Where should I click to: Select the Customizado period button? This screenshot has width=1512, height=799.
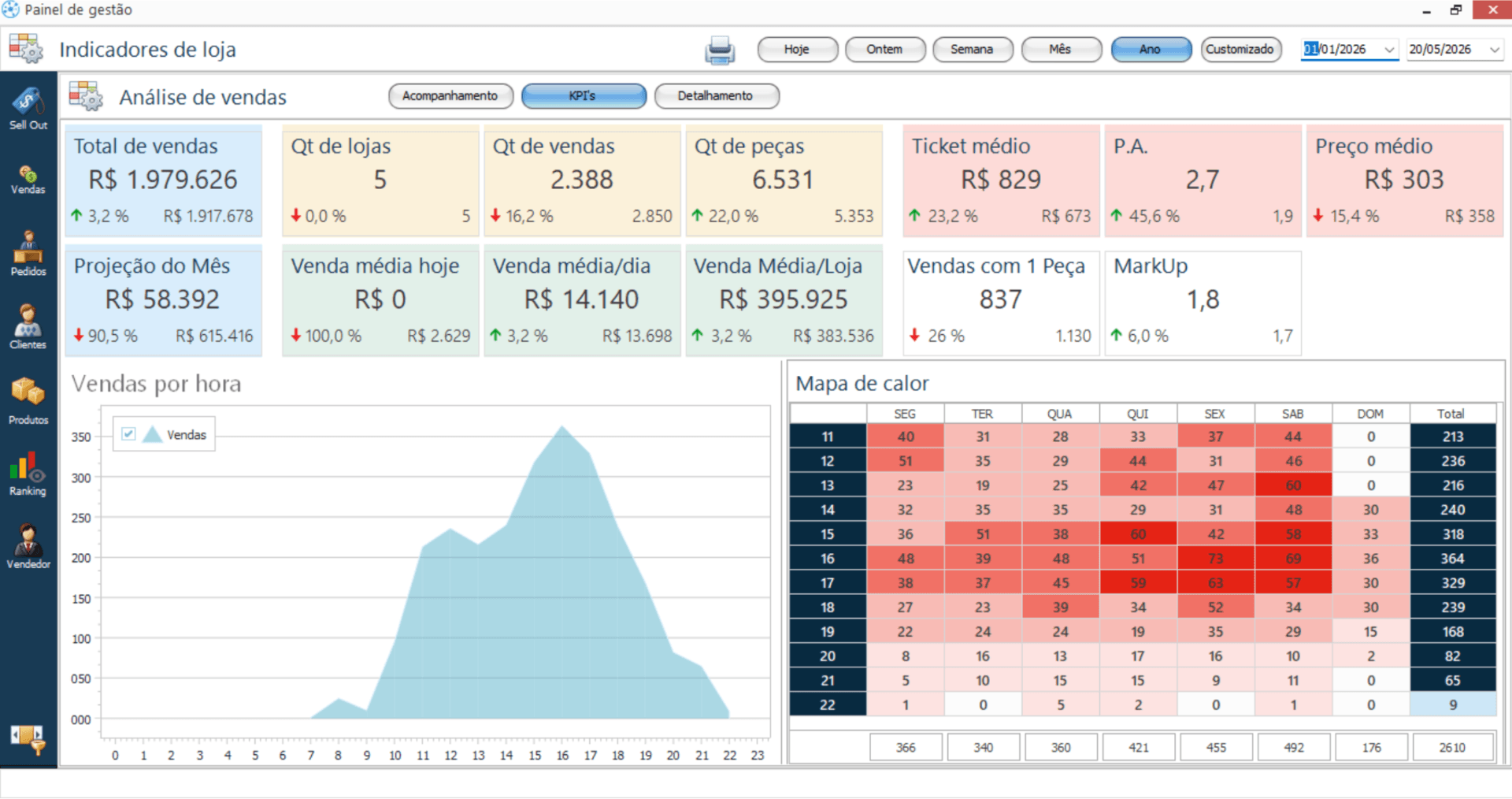[x=1240, y=50]
